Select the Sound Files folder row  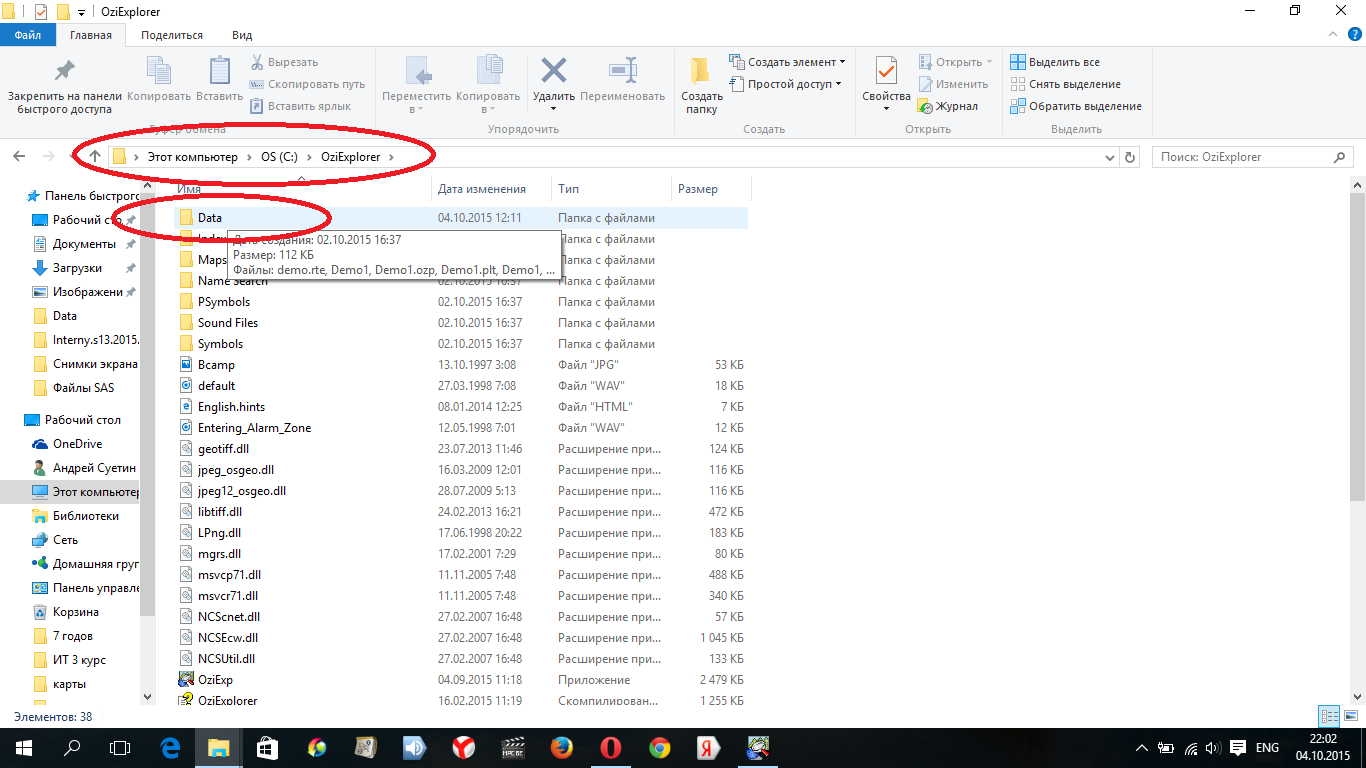point(460,323)
